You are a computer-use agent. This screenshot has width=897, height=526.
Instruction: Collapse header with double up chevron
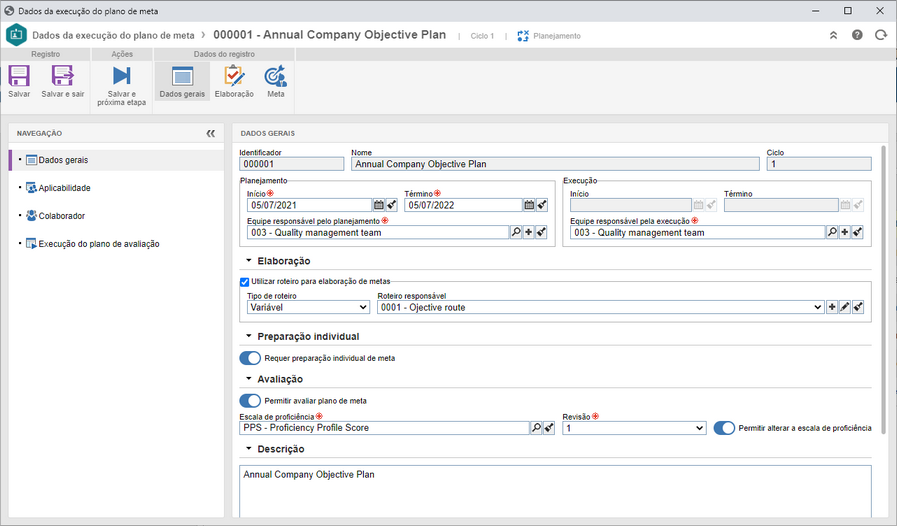(x=834, y=35)
